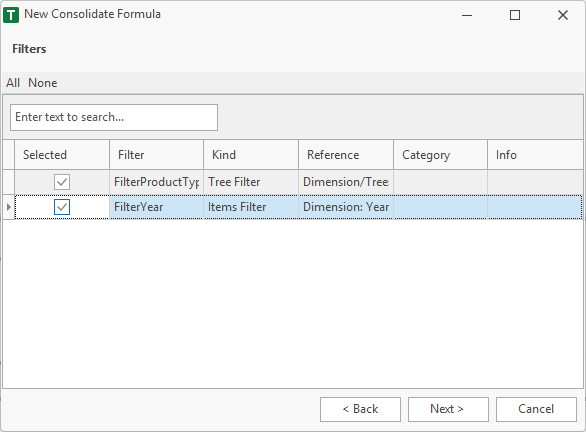Uncheck the FilterProductType selected checkbox

(62, 182)
